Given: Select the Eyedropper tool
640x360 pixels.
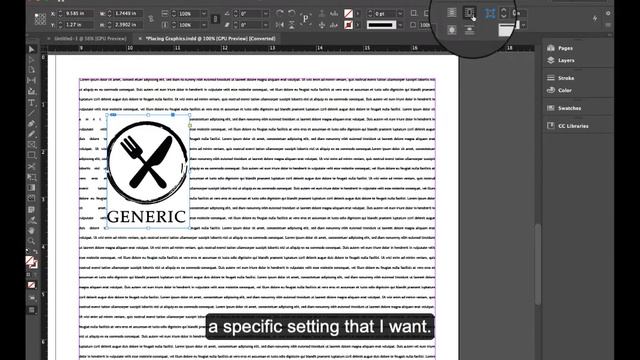Looking at the screenshot, I should click(31, 220).
